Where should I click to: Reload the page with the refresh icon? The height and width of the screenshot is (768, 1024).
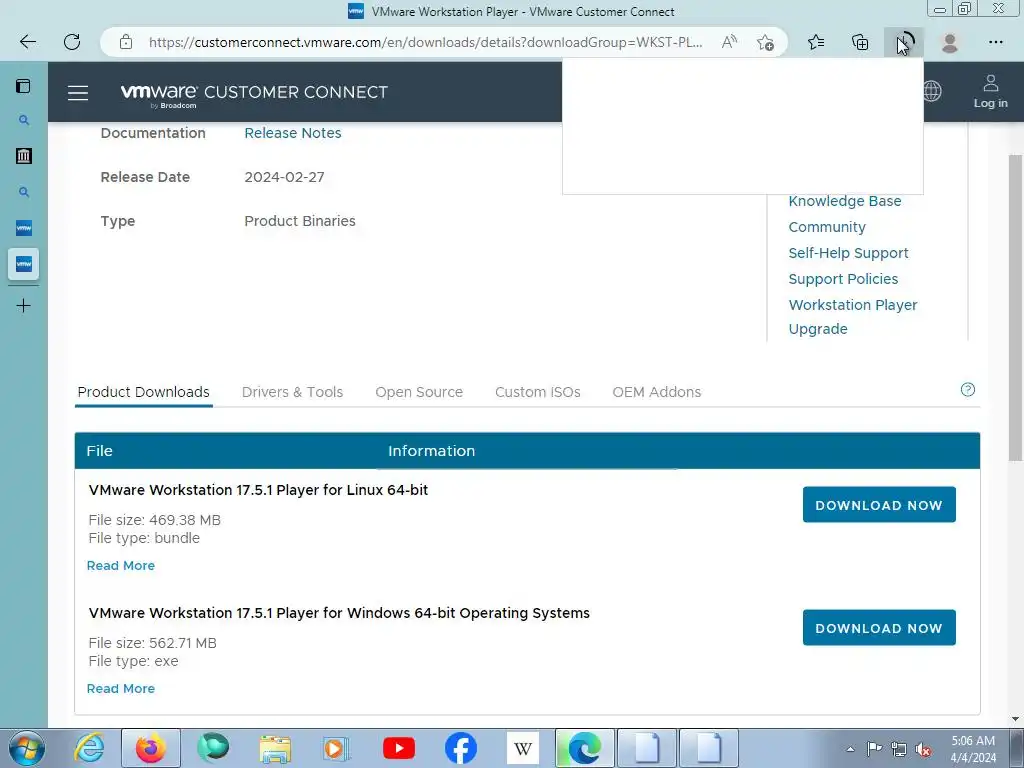(72, 42)
